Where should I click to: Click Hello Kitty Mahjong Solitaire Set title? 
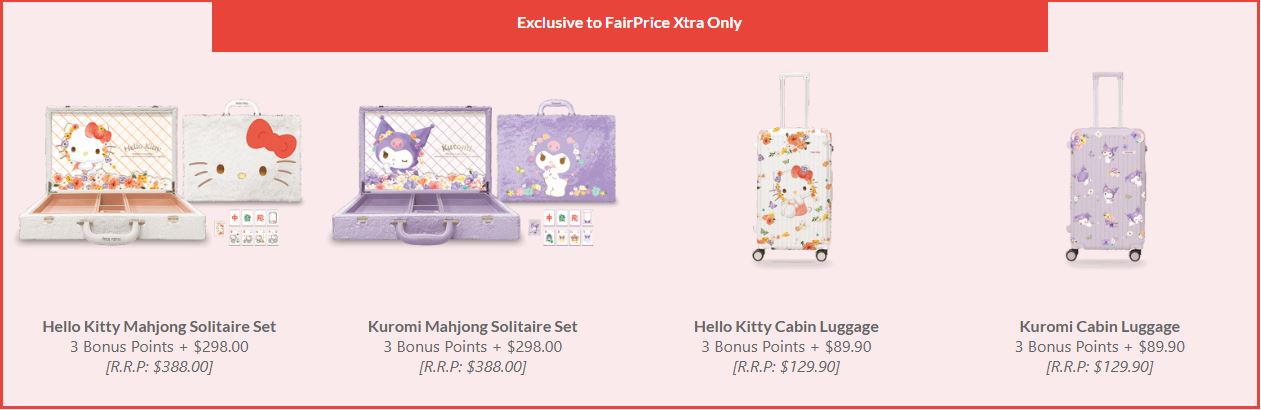pos(159,327)
